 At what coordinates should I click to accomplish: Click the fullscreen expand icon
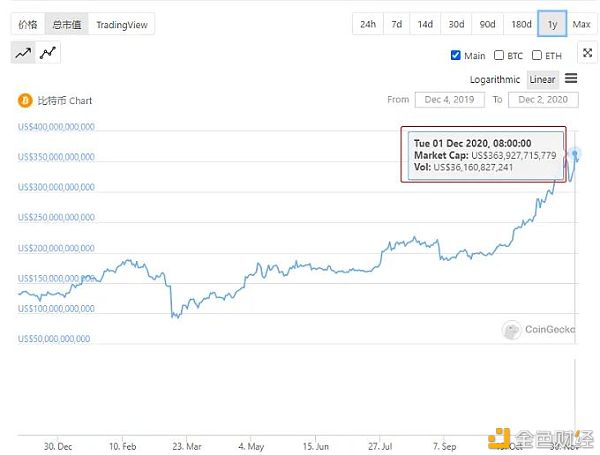[x=587, y=52]
